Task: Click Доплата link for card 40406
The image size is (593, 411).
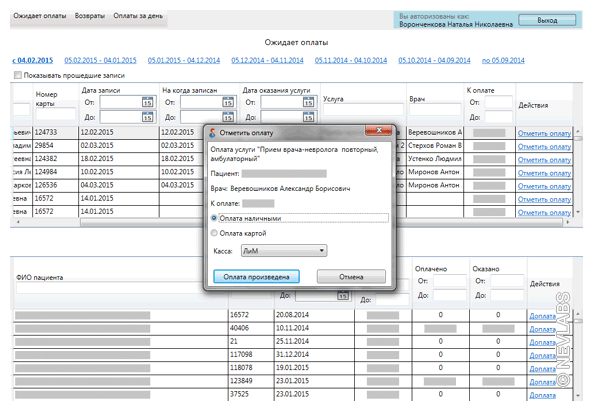Action: coord(542,329)
